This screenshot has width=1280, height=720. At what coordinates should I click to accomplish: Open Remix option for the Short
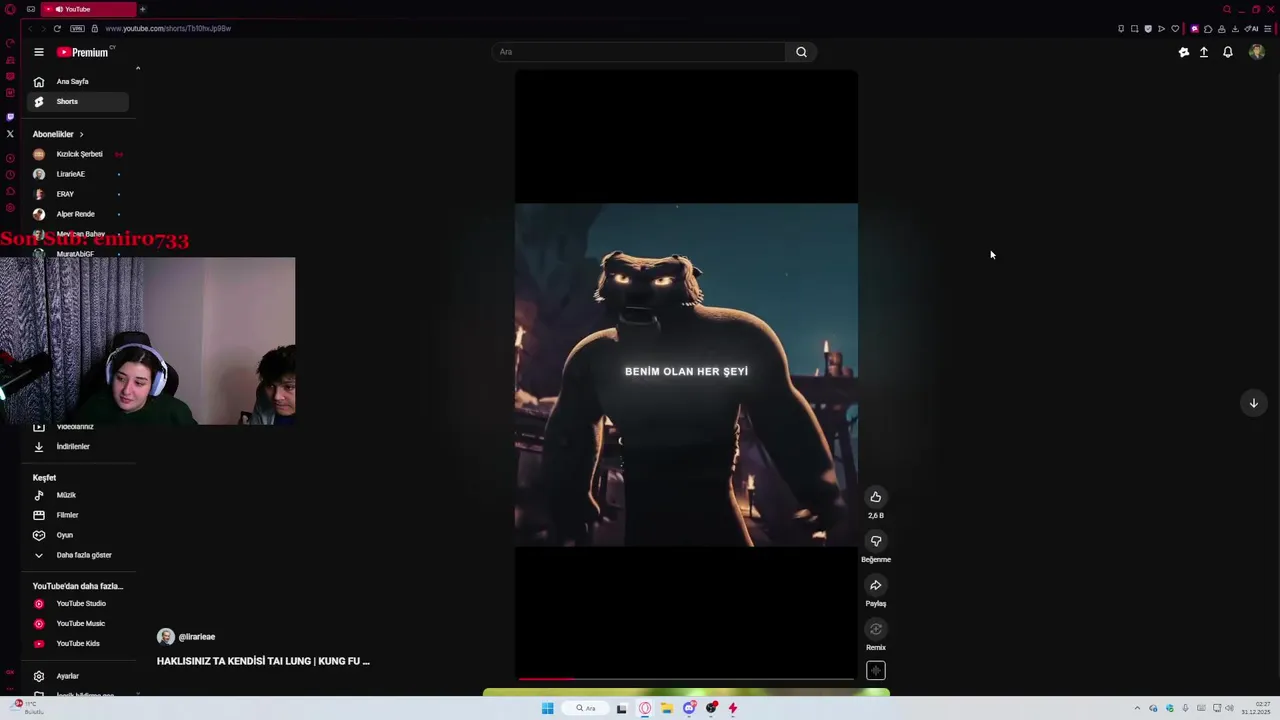coord(875,629)
